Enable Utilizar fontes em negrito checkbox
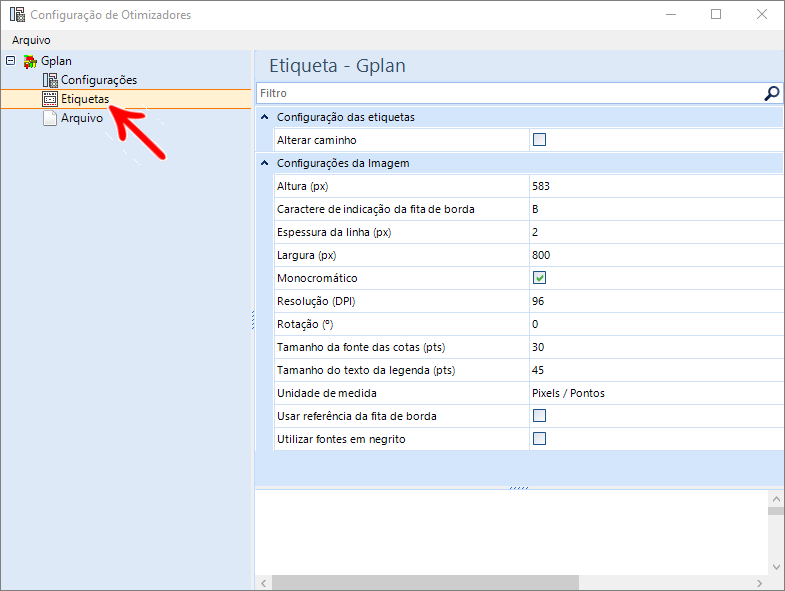785x591 pixels. coord(539,439)
